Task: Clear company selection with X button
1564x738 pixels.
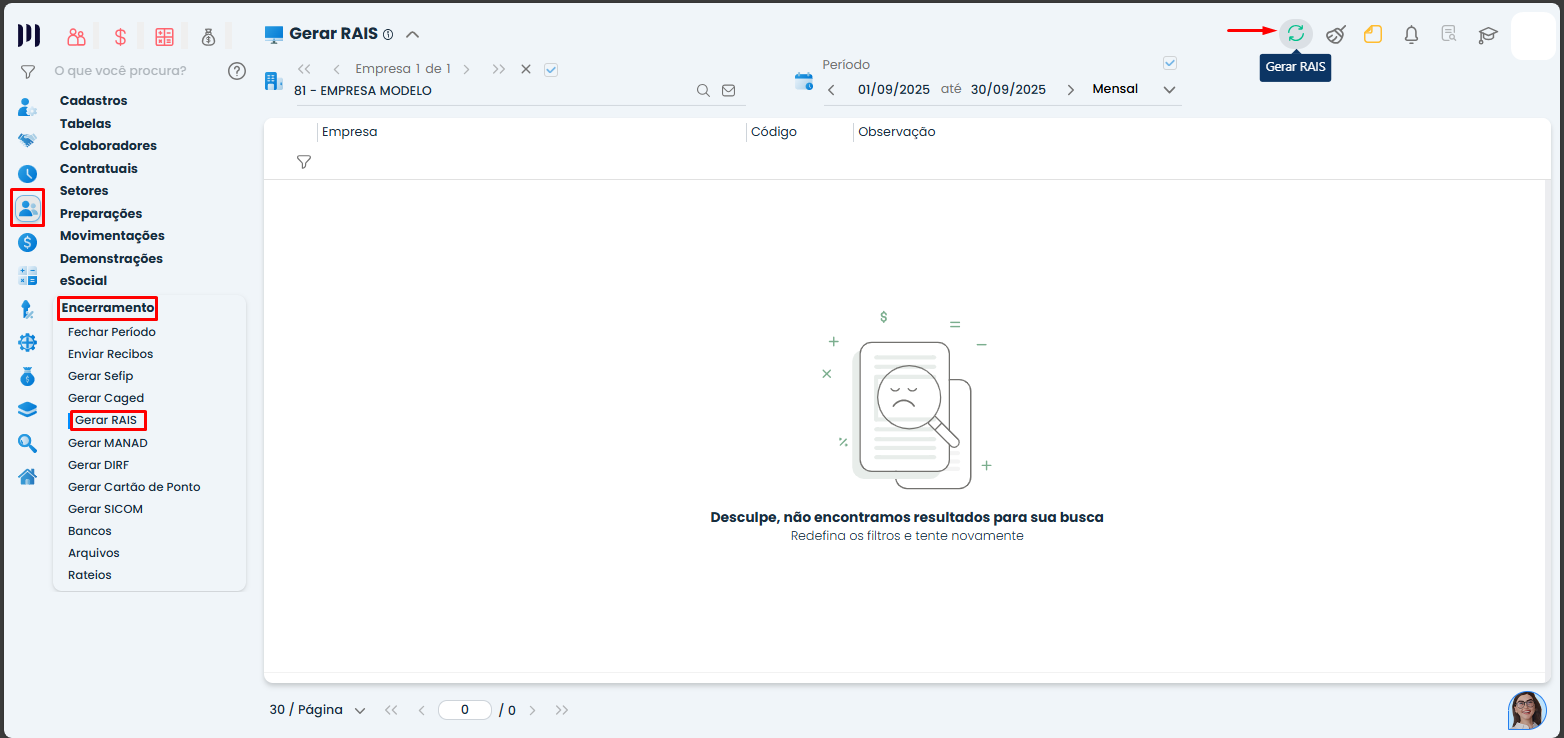Action: [x=526, y=69]
